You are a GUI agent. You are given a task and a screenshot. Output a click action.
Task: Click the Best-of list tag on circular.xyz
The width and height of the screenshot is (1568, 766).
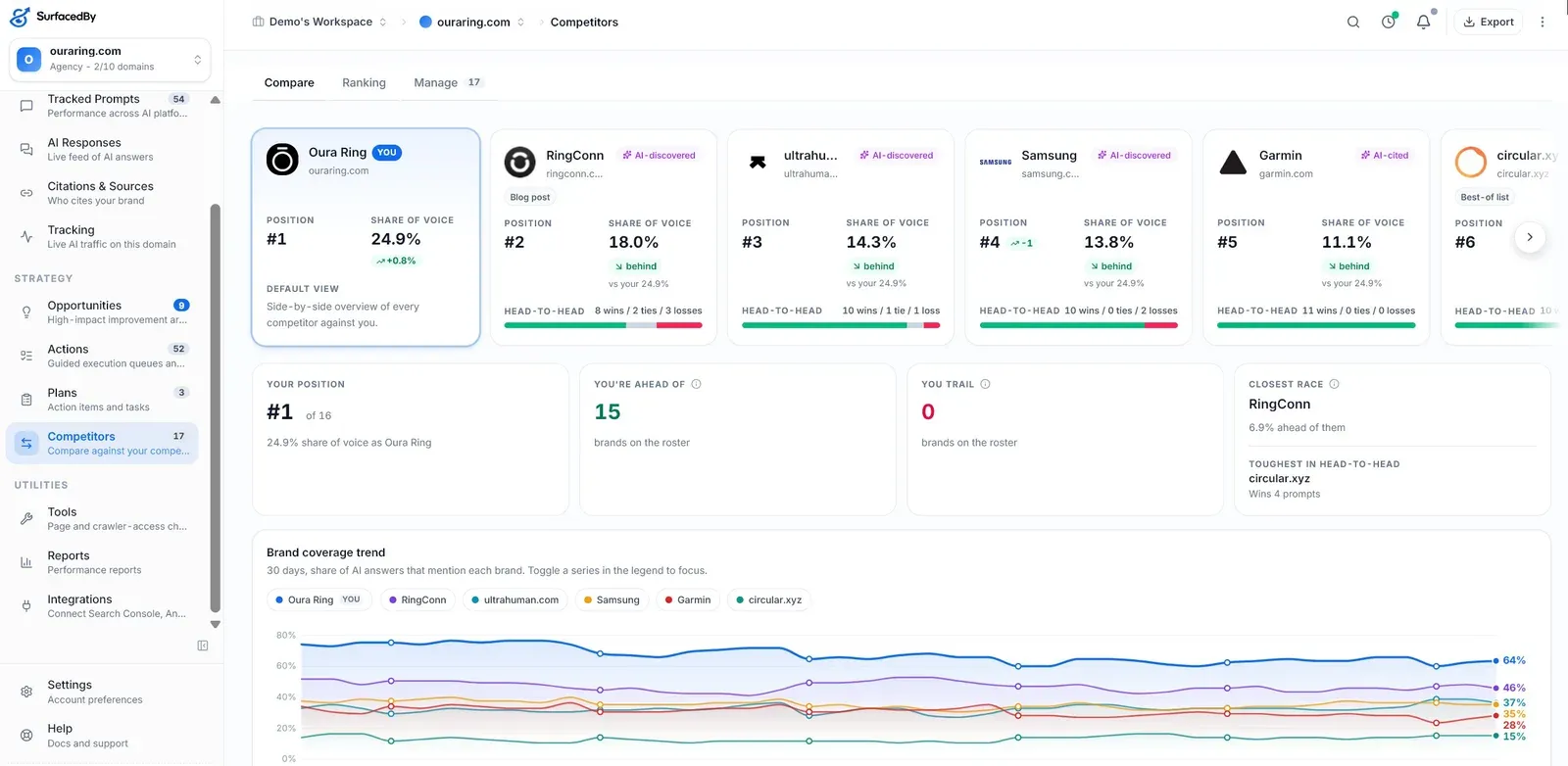(1485, 197)
